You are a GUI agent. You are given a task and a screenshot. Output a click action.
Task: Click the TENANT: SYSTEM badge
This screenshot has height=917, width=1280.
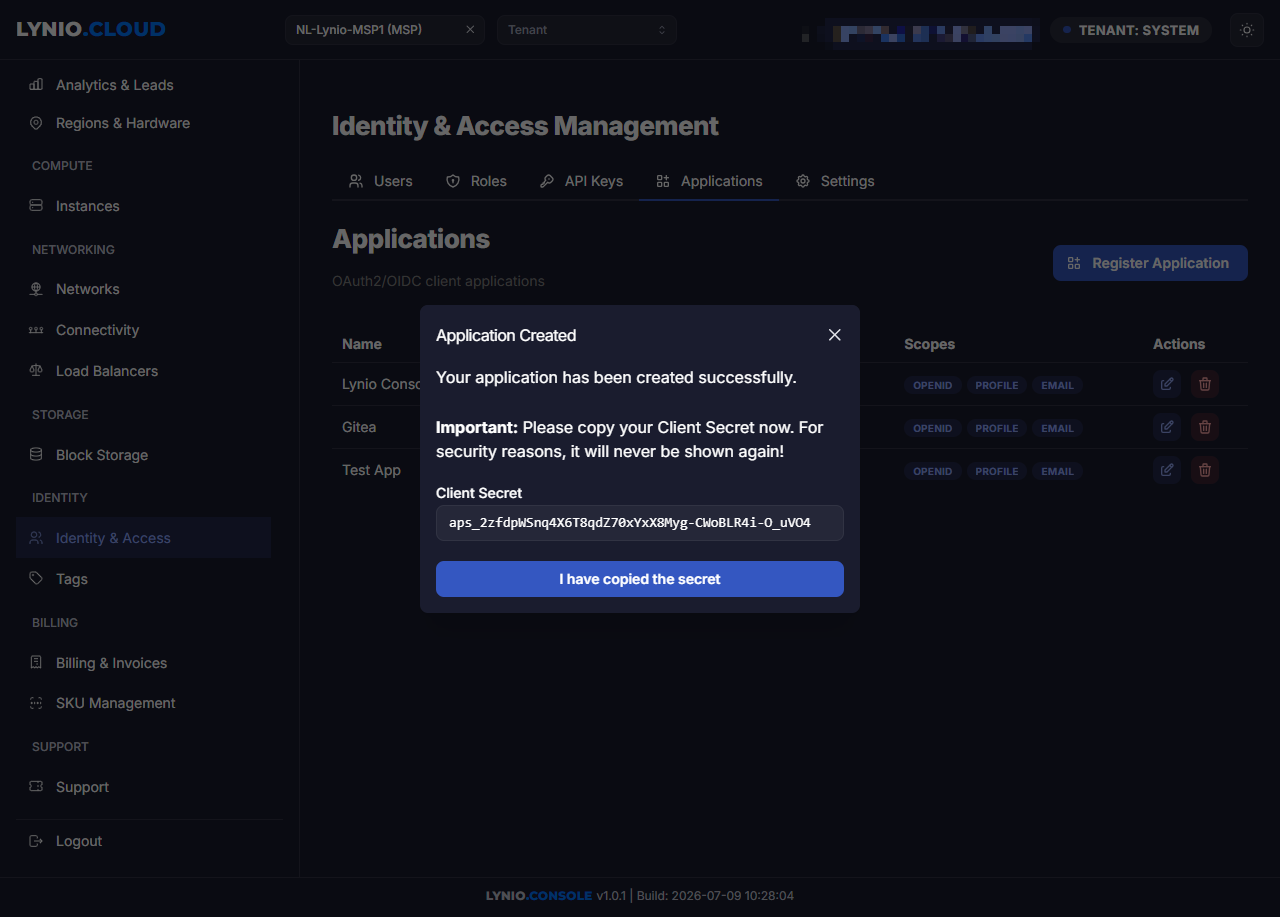click(x=1131, y=30)
